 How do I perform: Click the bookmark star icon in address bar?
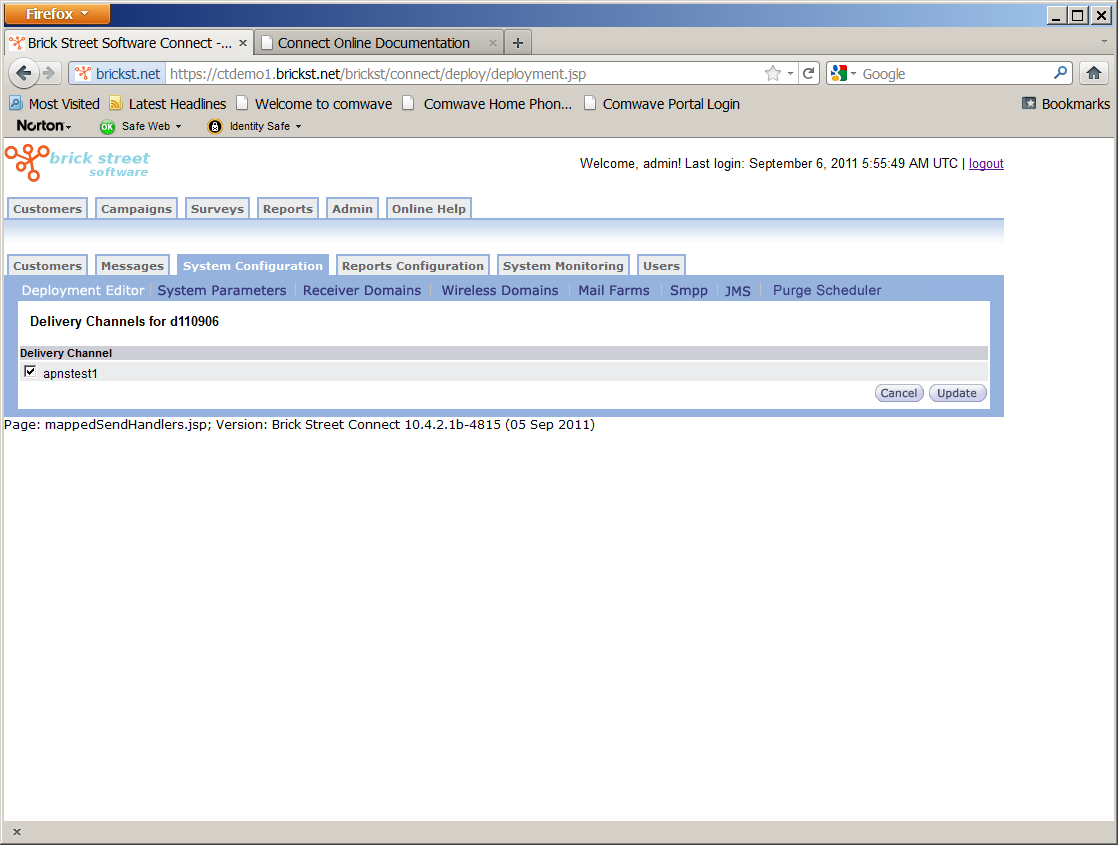[x=772, y=73]
